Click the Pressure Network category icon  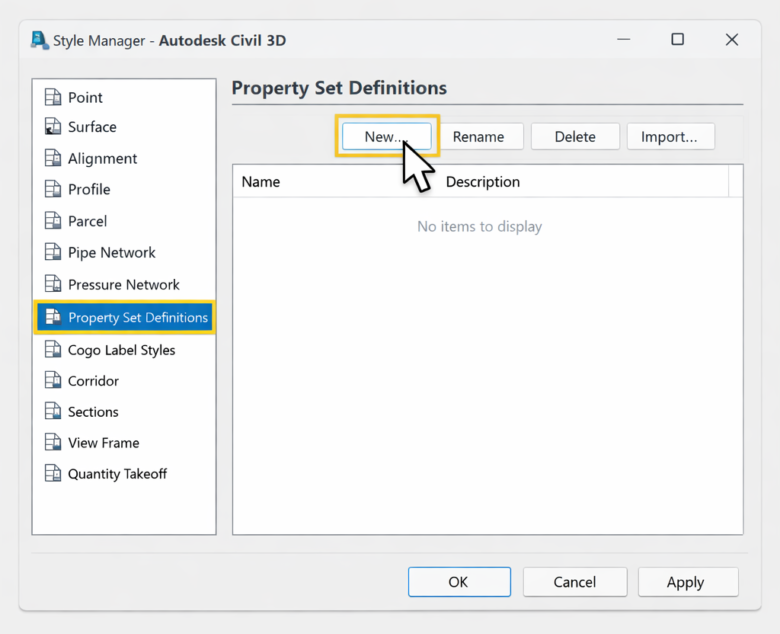53,284
